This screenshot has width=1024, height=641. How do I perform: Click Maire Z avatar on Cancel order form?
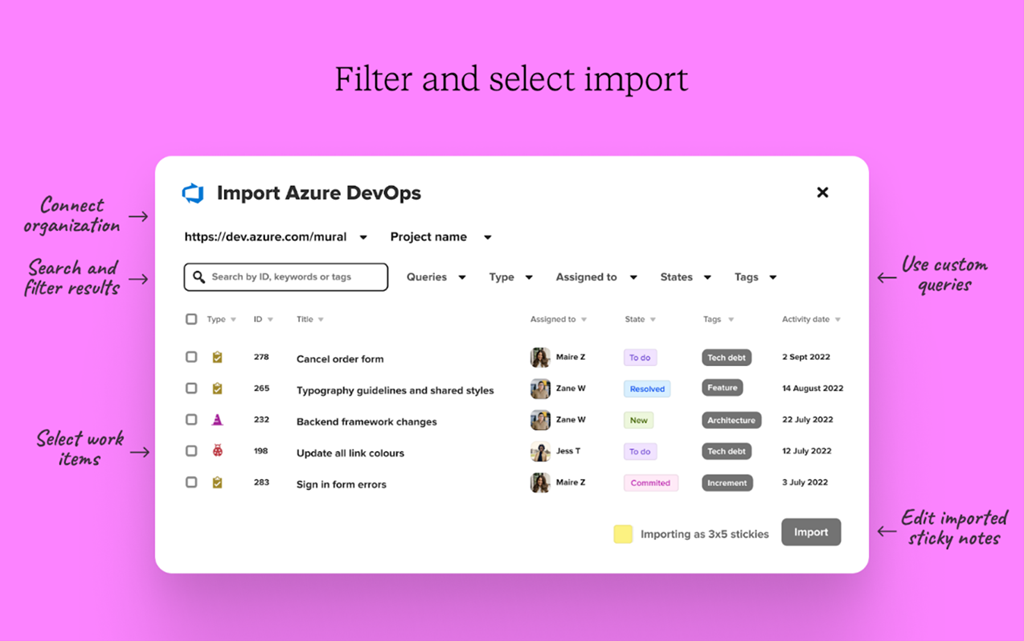coord(540,357)
